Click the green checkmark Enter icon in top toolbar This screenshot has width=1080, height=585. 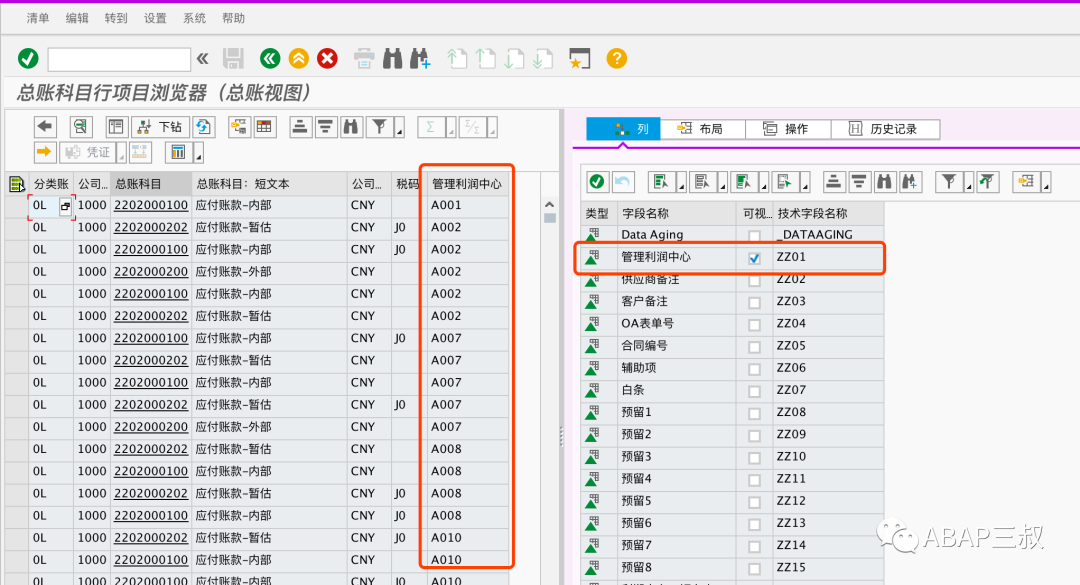click(x=28, y=59)
